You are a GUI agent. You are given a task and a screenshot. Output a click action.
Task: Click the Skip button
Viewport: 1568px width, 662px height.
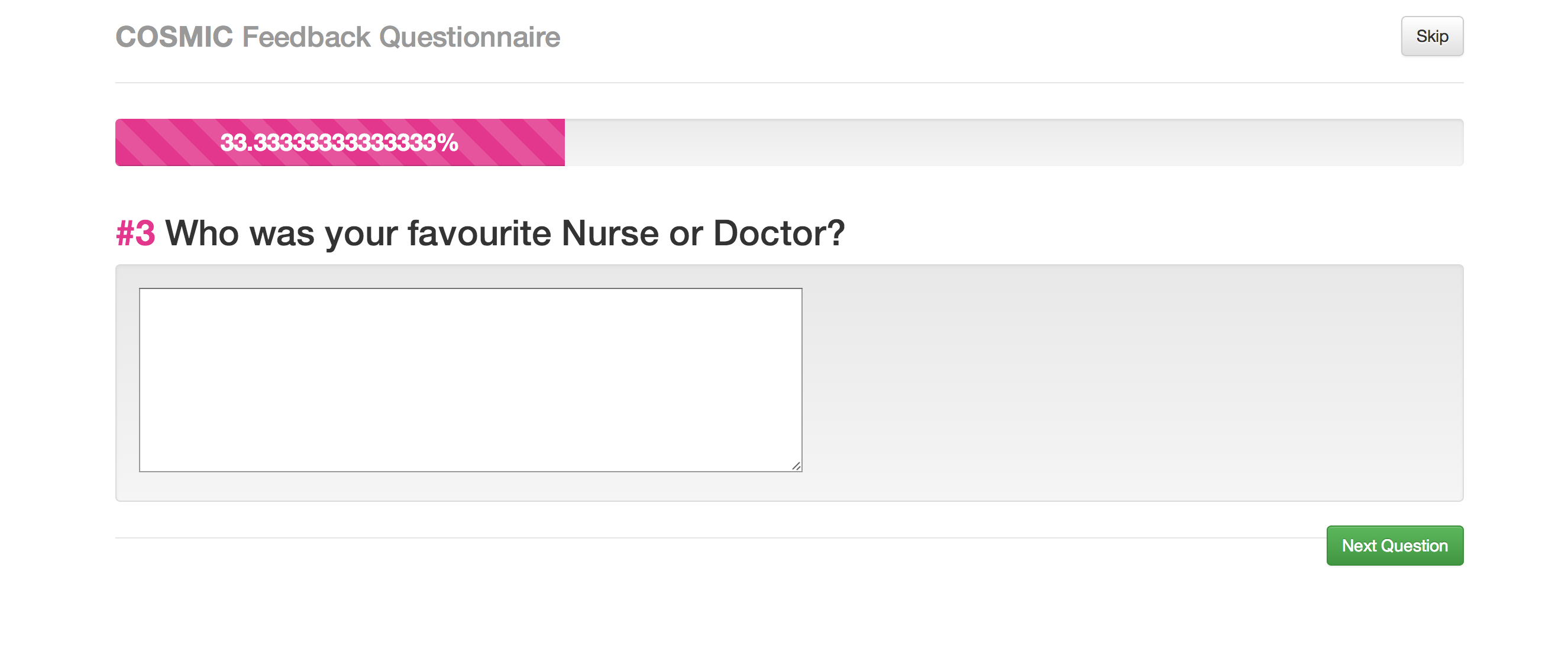pyautogui.click(x=1431, y=37)
